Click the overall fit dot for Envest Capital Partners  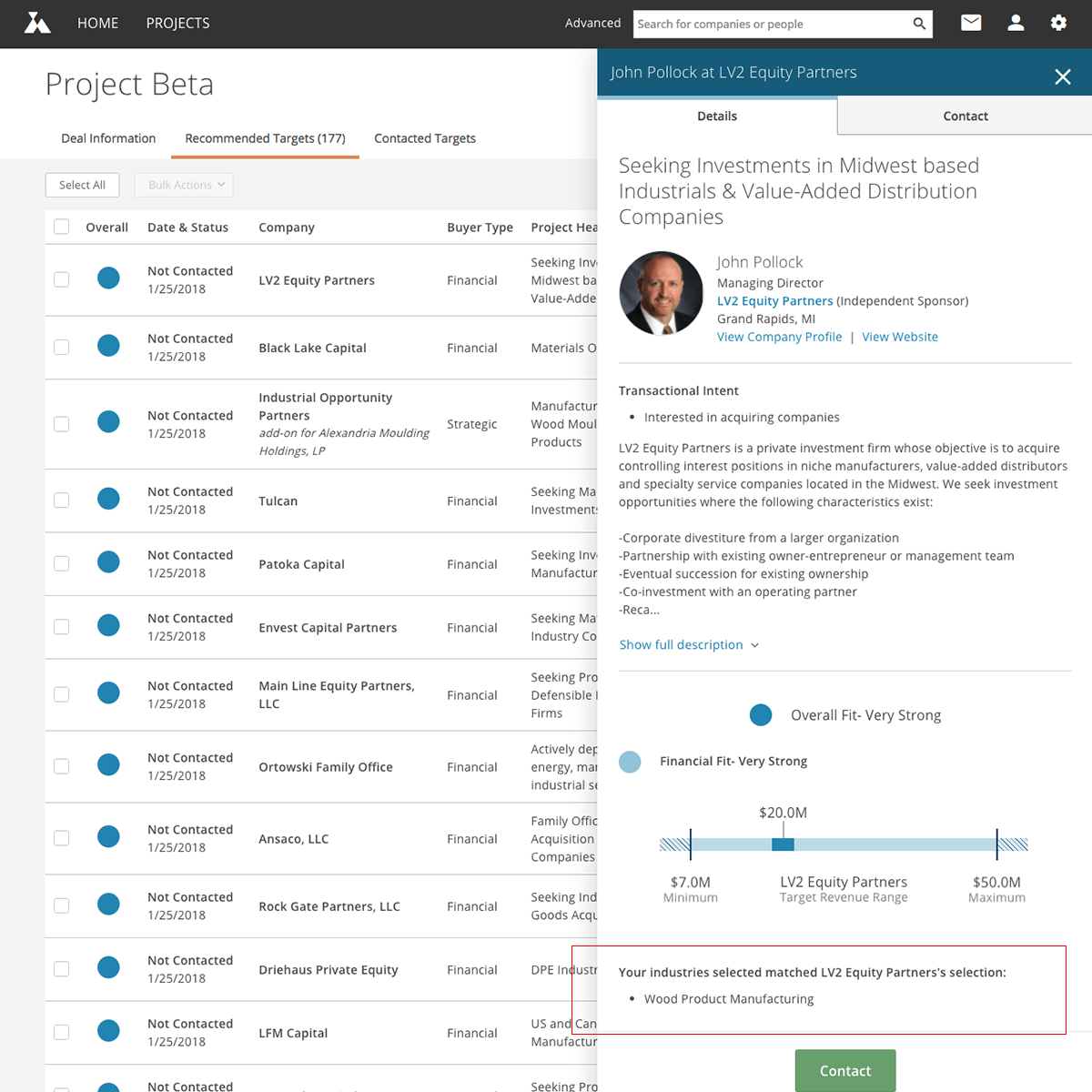[108, 625]
